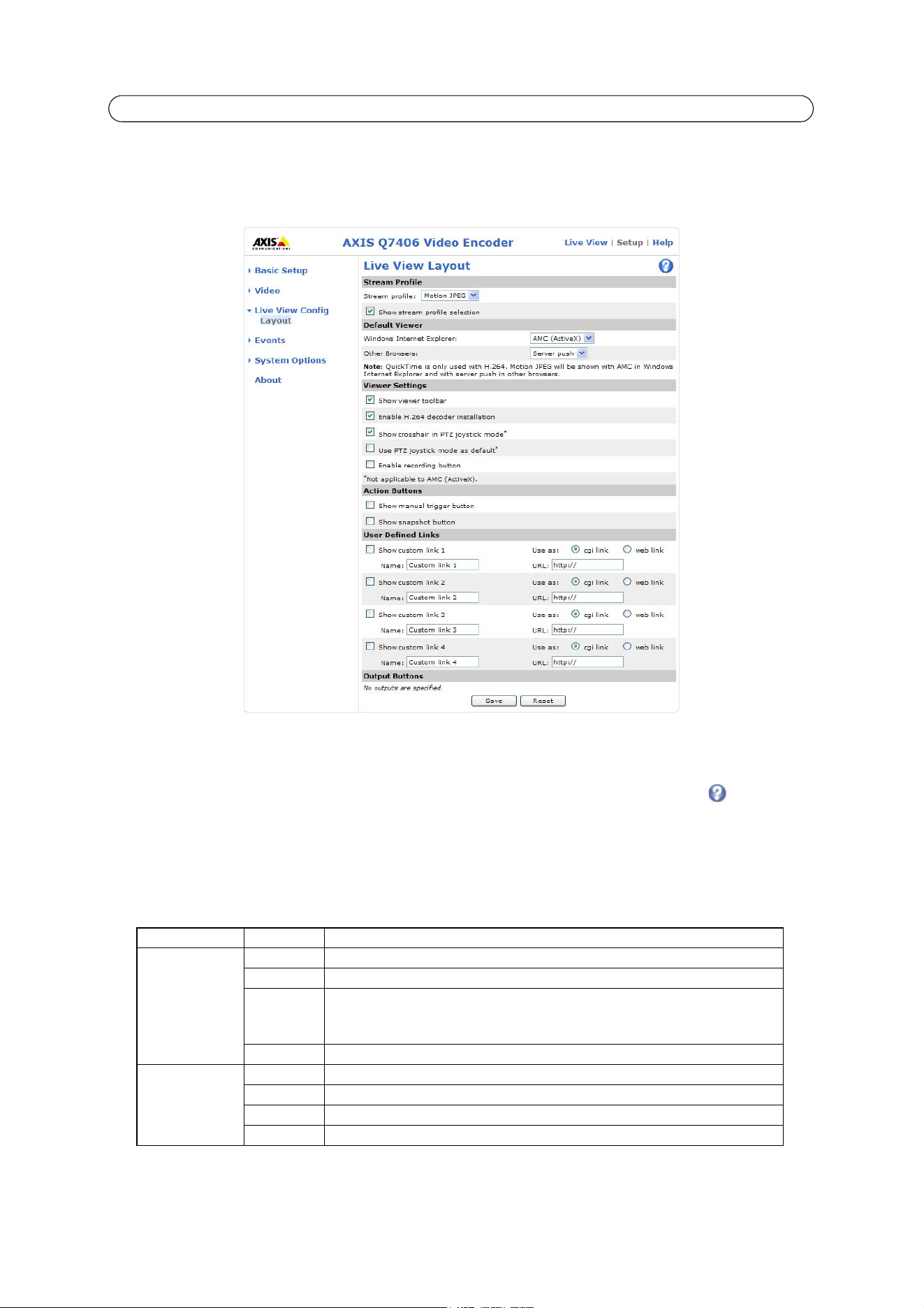Select cgi link for custom link 3
This screenshot has width=924, height=1308.
coord(575,613)
